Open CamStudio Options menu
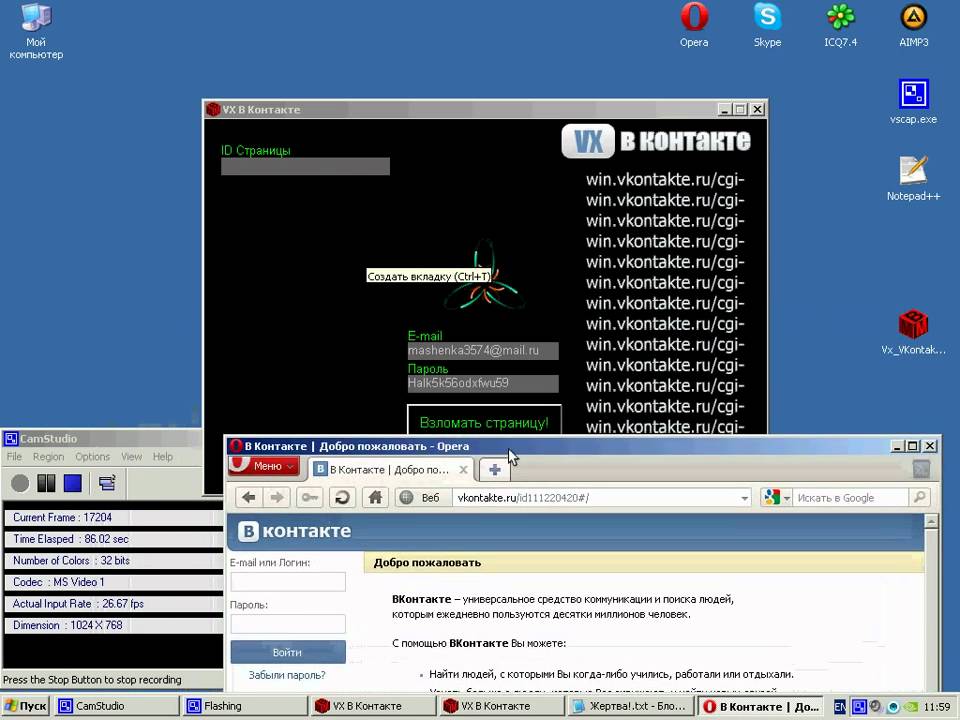960x720 pixels. tap(92, 457)
